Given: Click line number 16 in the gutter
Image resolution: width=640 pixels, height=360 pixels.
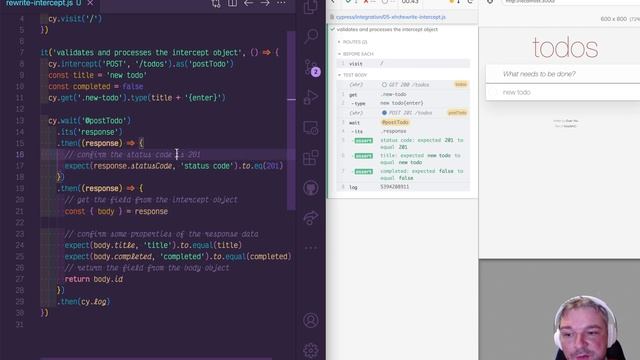Looking at the screenshot, I should (x=20, y=154).
